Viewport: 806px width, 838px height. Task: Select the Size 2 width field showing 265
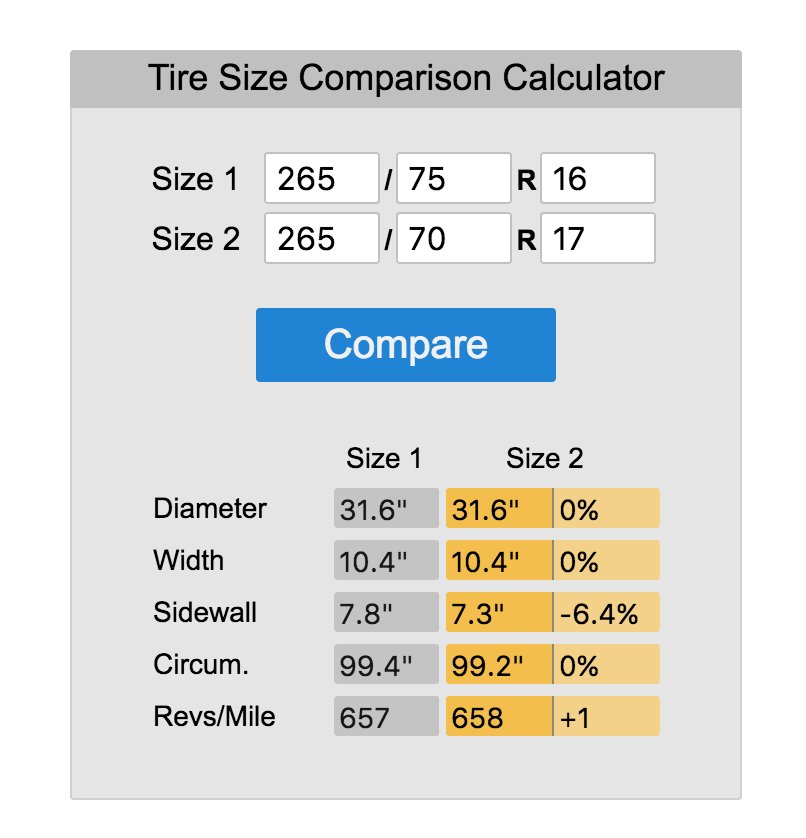click(322, 238)
